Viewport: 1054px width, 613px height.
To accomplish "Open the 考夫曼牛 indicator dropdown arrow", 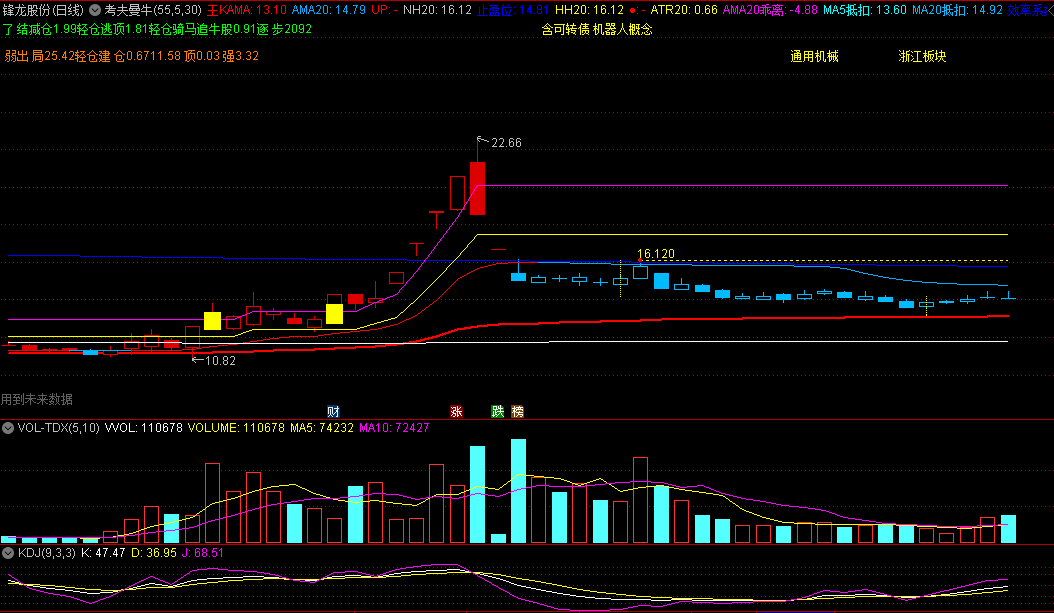I will click(x=95, y=10).
